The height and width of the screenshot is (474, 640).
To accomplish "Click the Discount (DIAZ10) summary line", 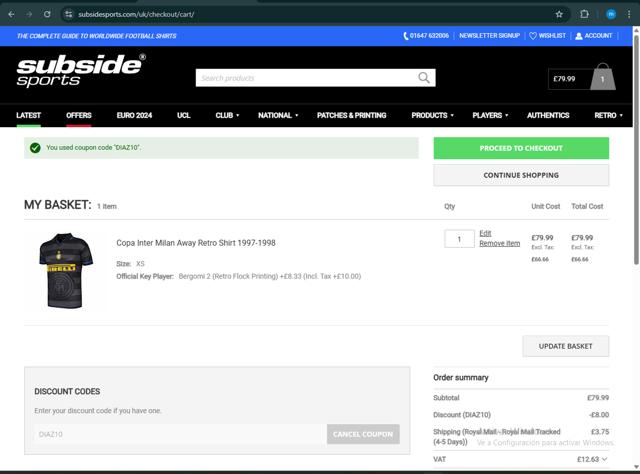I will tap(521, 415).
